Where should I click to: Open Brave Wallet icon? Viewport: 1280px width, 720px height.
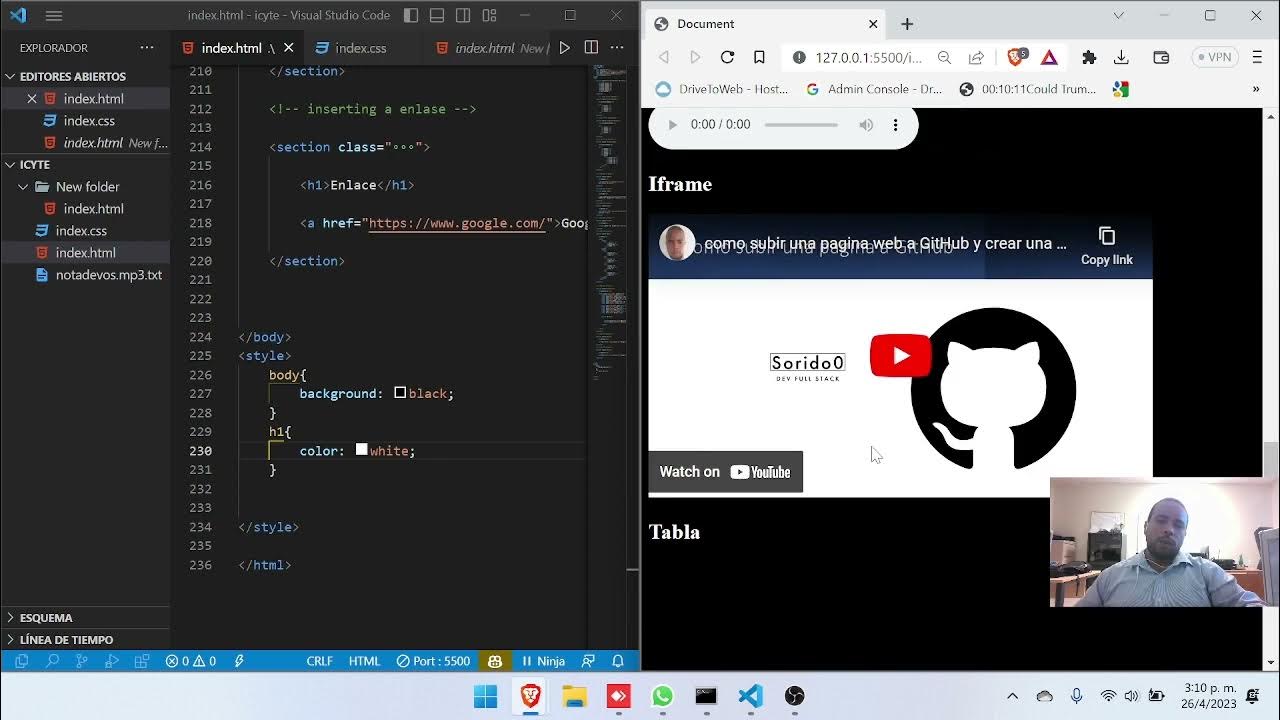coord(1161,58)
